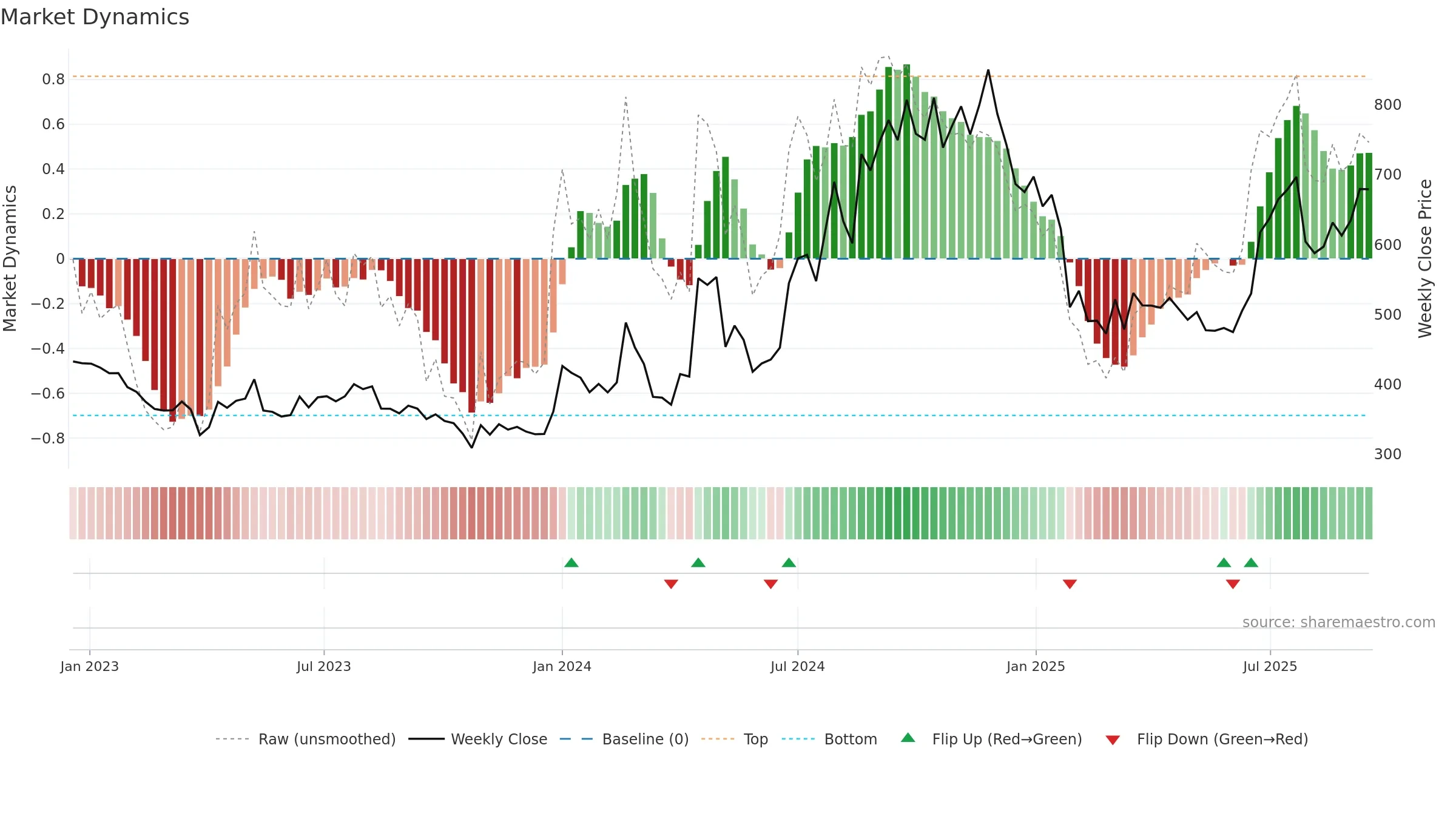Image resolution: width=1456 pixels, height=819 pixels.
Task: Click the Jul 2023 axis label
Action: coord(324,666)
